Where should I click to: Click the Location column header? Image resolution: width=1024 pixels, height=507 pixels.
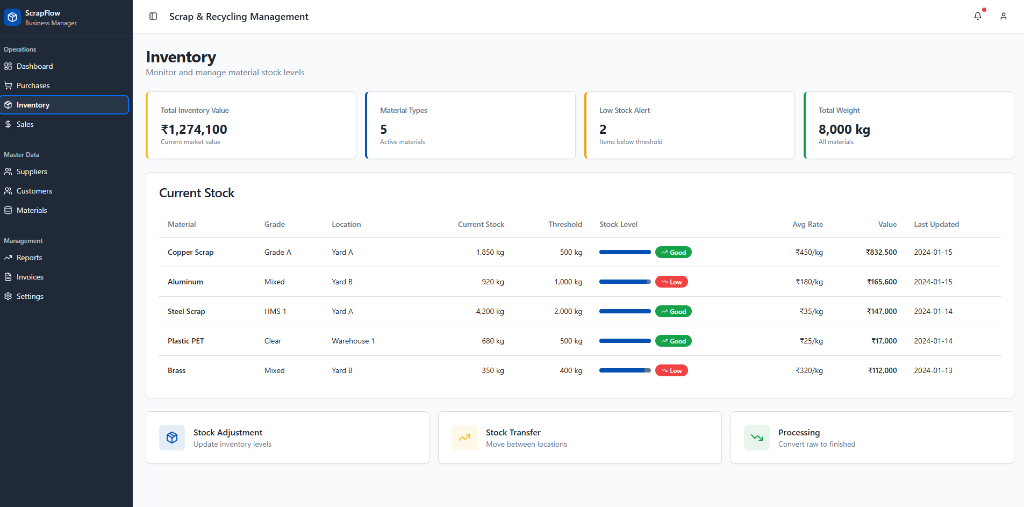point(346,224)
